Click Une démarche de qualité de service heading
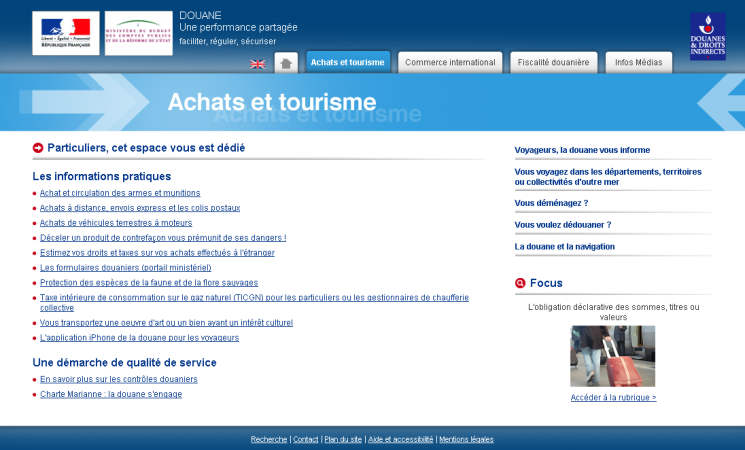 click(124, 363)
